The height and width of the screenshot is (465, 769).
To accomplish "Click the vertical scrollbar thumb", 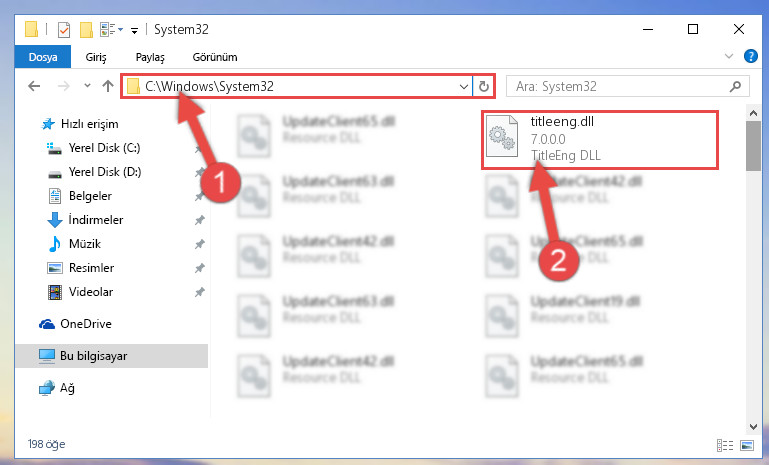I will [x=753, y=146].
